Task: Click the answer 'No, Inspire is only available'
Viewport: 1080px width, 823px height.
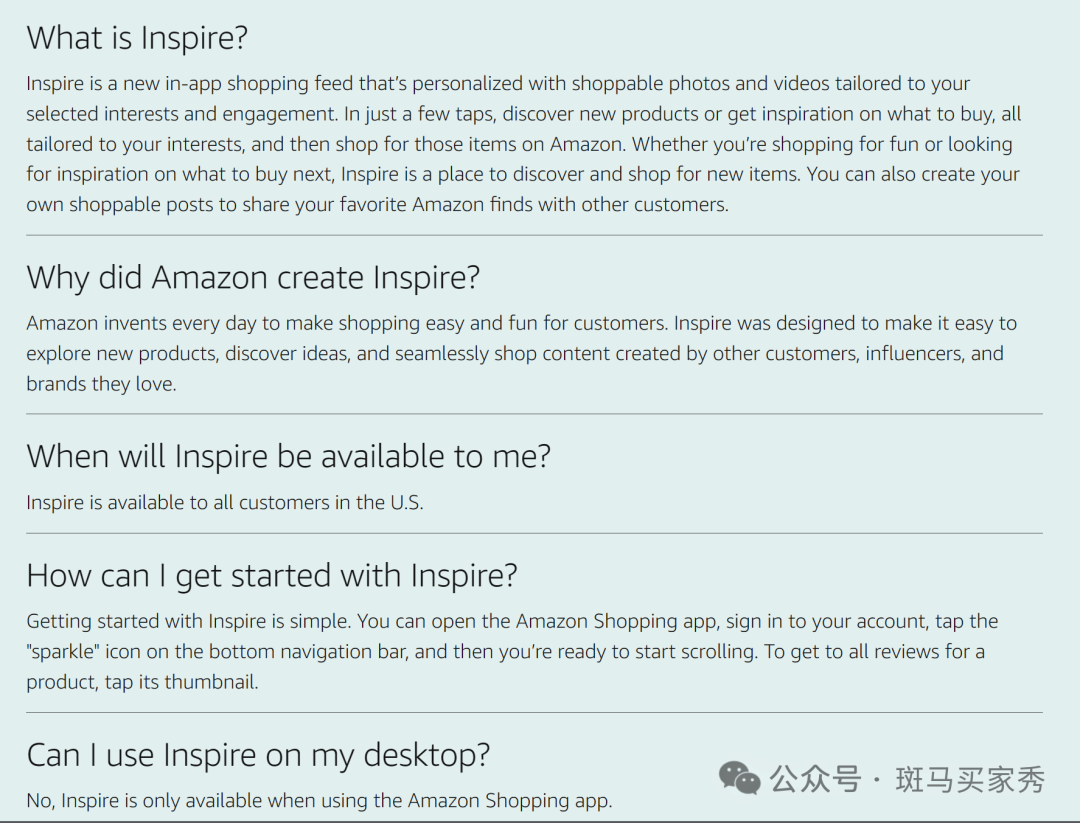Action: (x=319, y=801)
